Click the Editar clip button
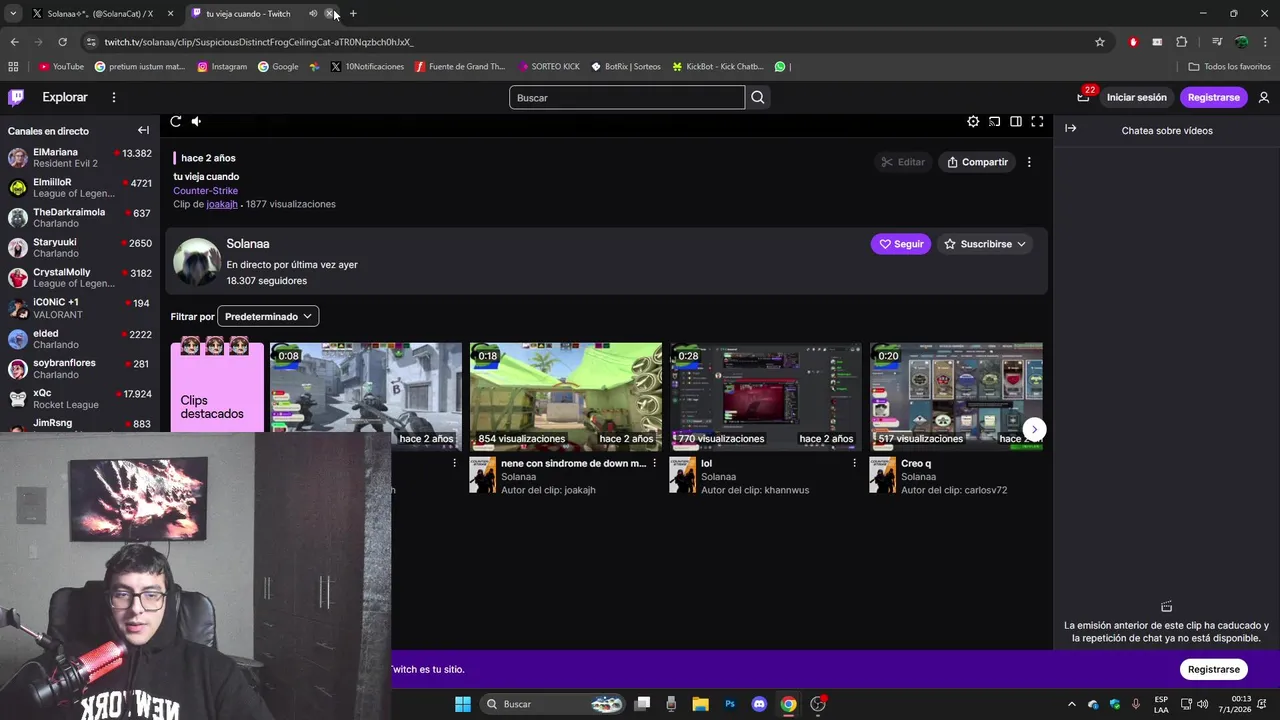 (x=903, y=162)
